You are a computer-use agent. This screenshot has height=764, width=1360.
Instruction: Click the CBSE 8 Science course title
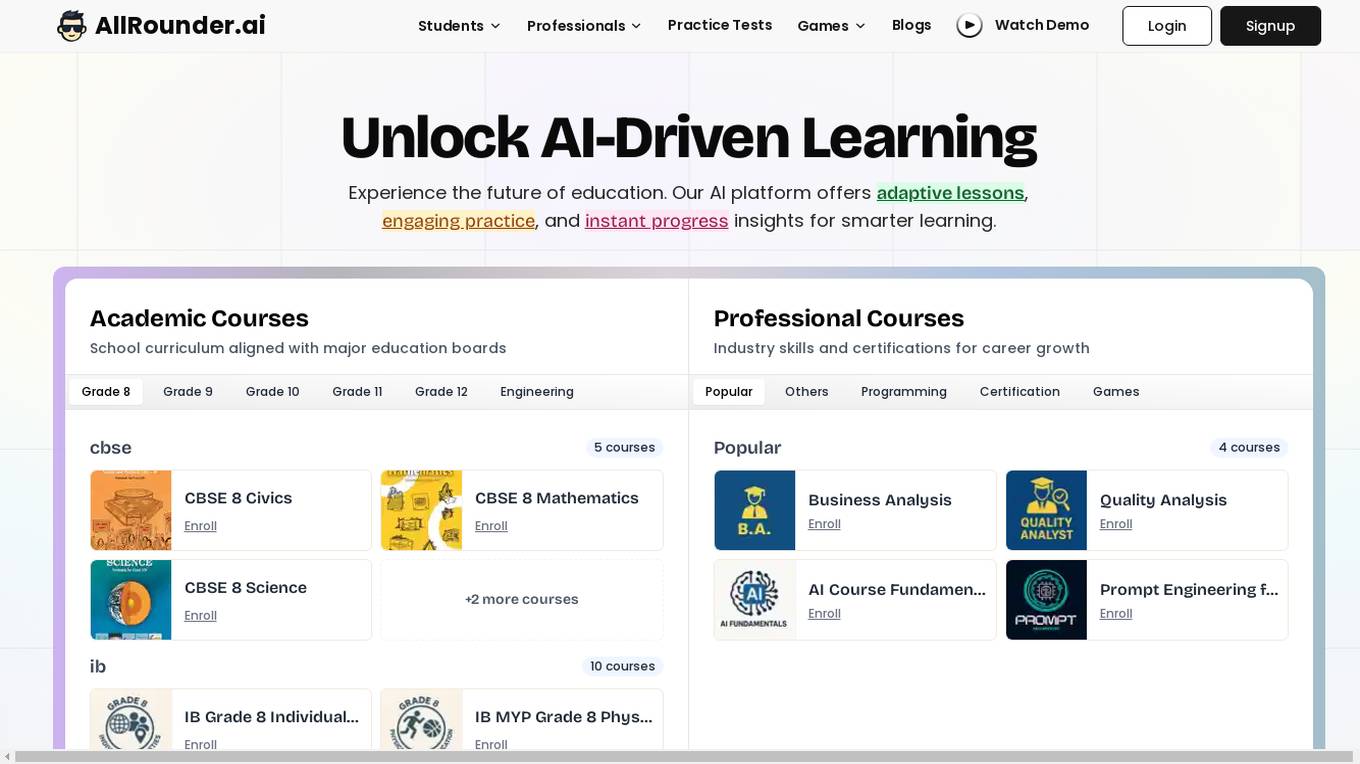(x=245, y=588)
